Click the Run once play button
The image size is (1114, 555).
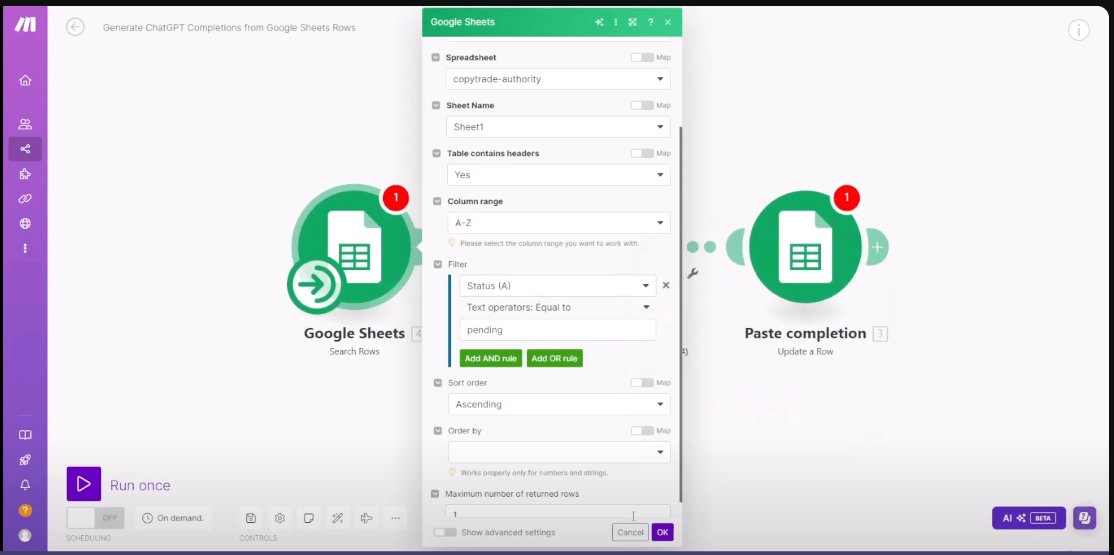pos(84,484)
